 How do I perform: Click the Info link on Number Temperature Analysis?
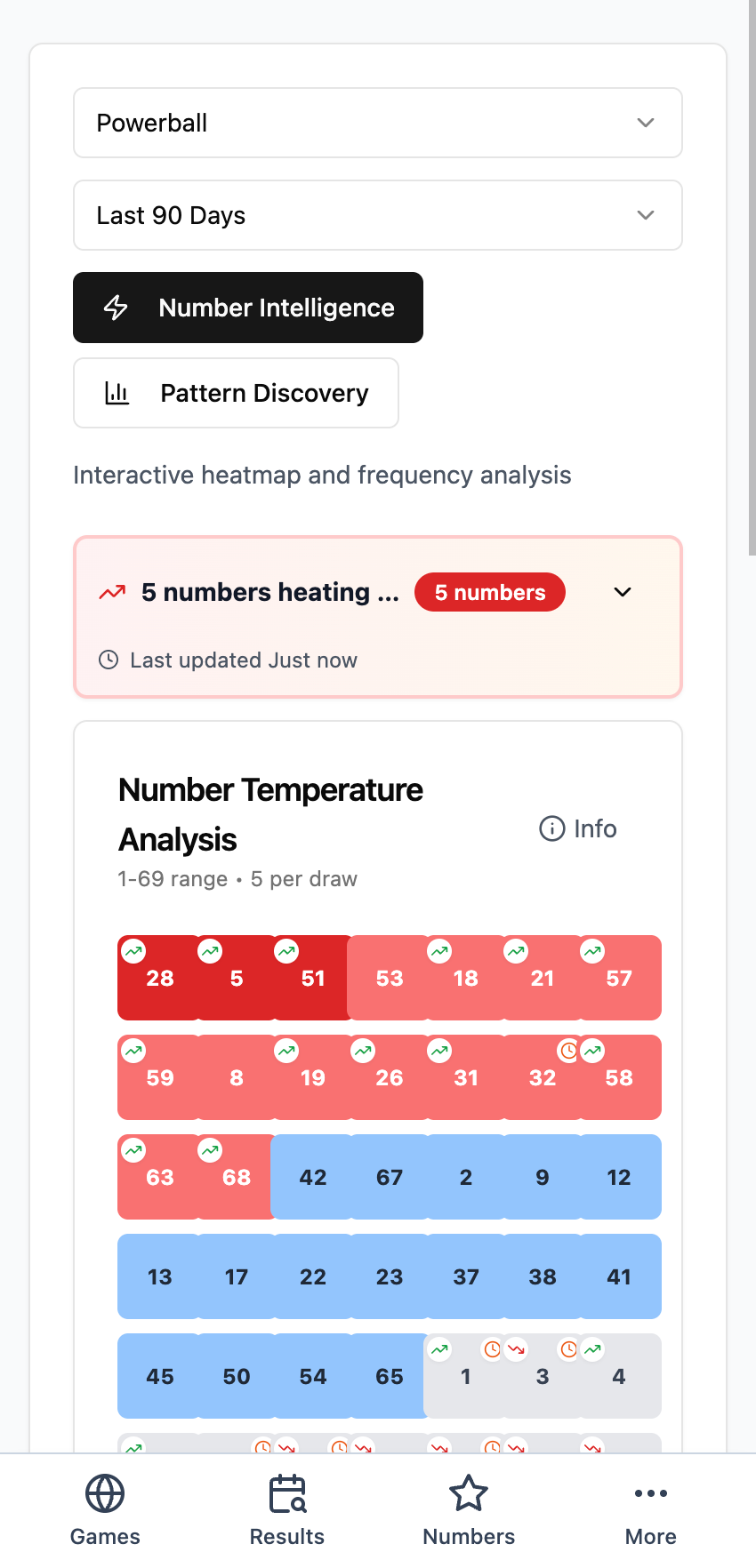click(576, 828)
